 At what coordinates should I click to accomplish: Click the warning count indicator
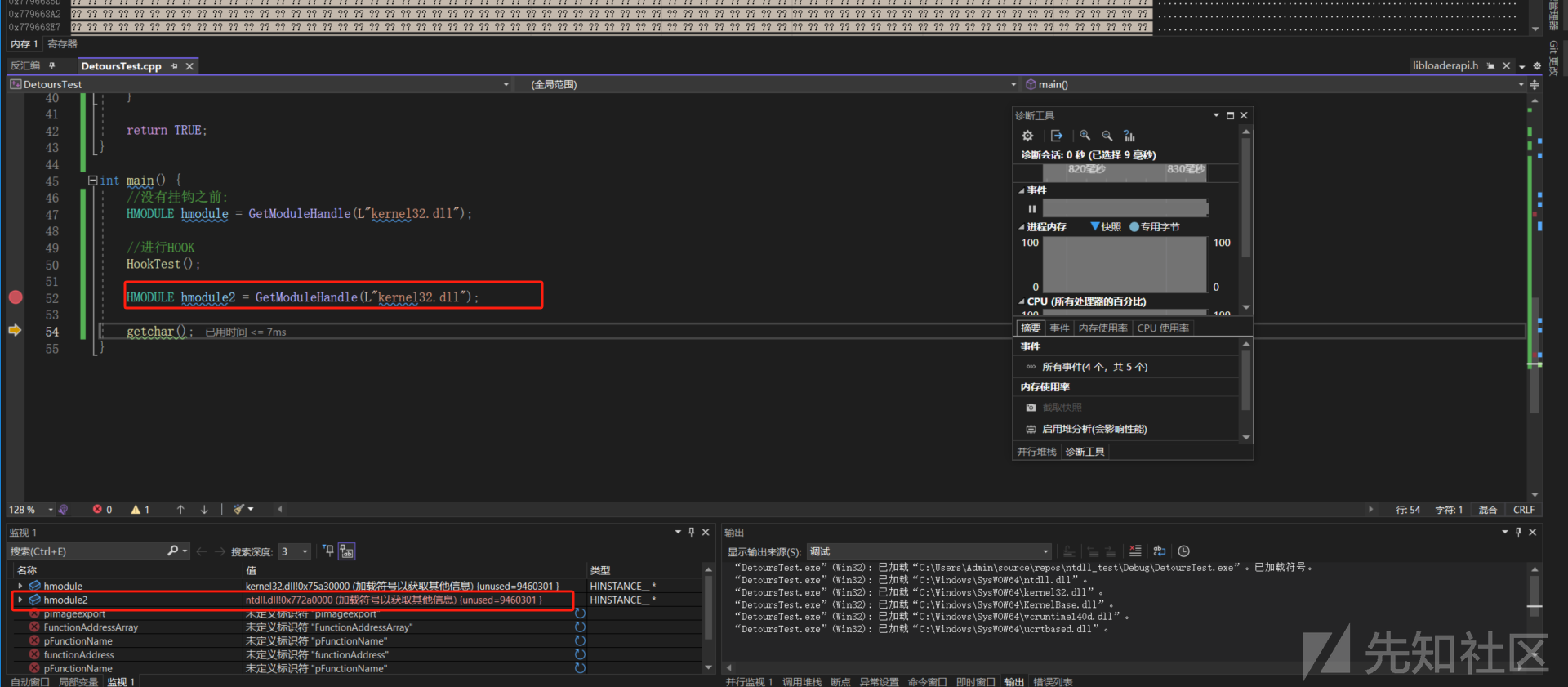(140, 510)
